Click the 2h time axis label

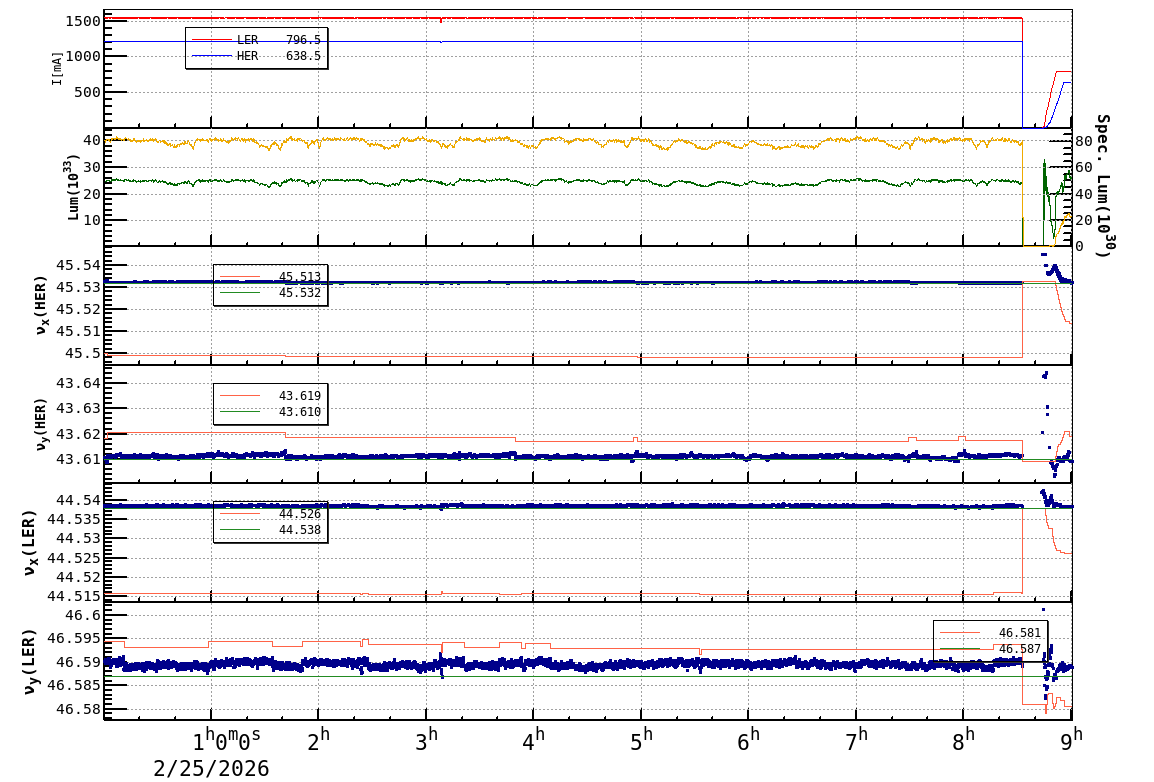[318, 739]
